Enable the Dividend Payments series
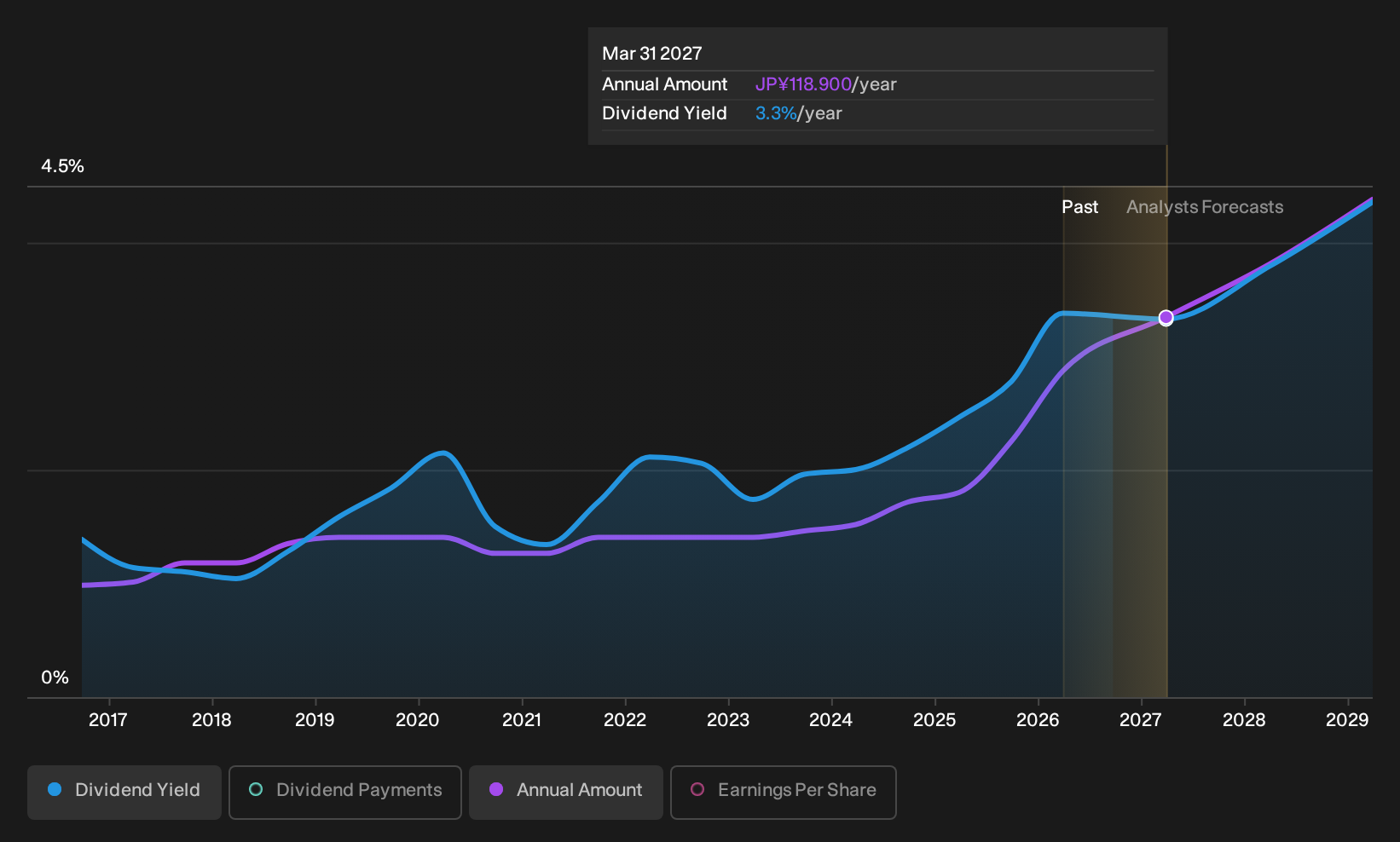This screenshot has width=1400, height=842. point(345,793)
